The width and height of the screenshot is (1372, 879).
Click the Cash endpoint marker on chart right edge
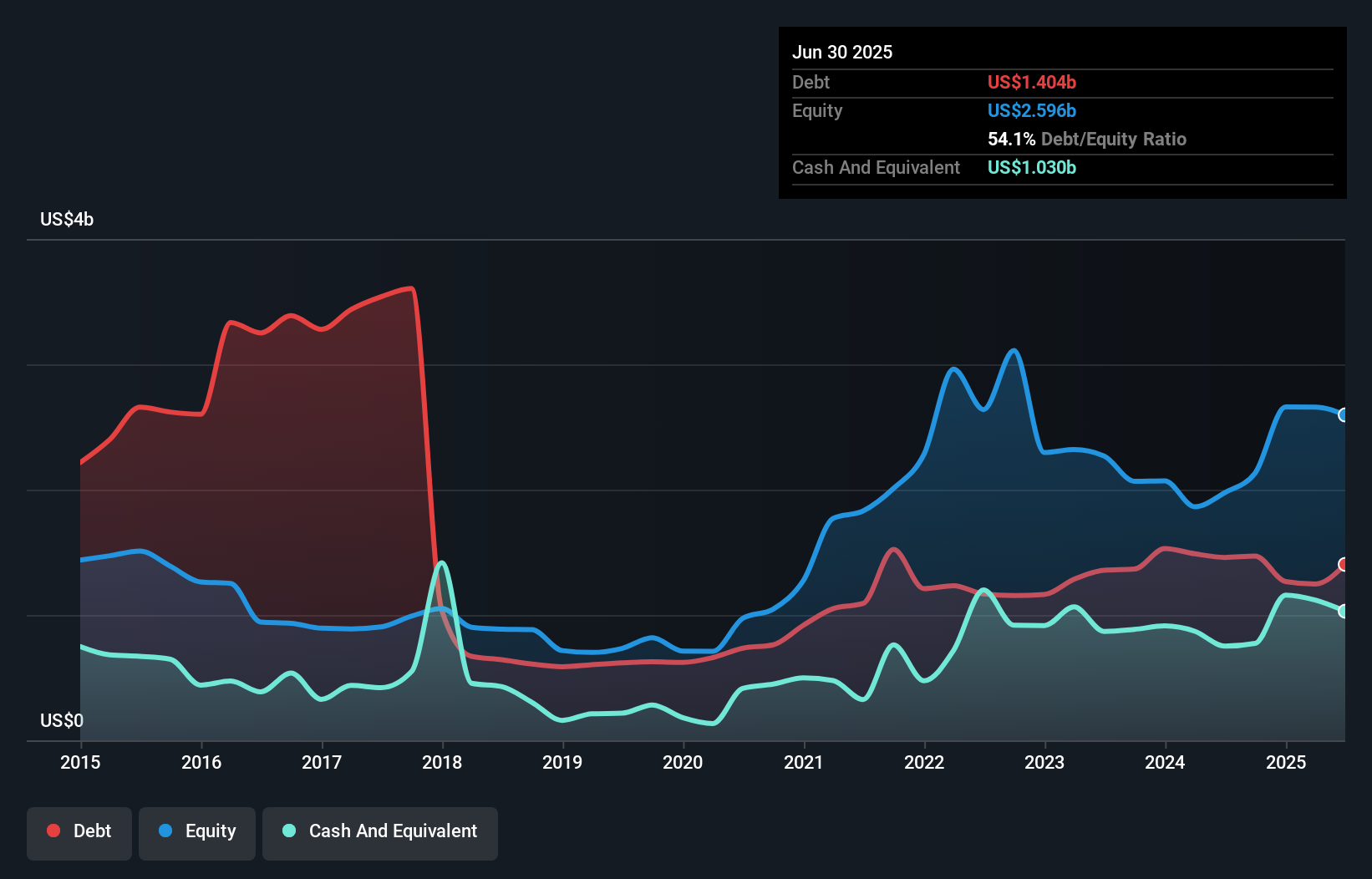coord(1342,612)
